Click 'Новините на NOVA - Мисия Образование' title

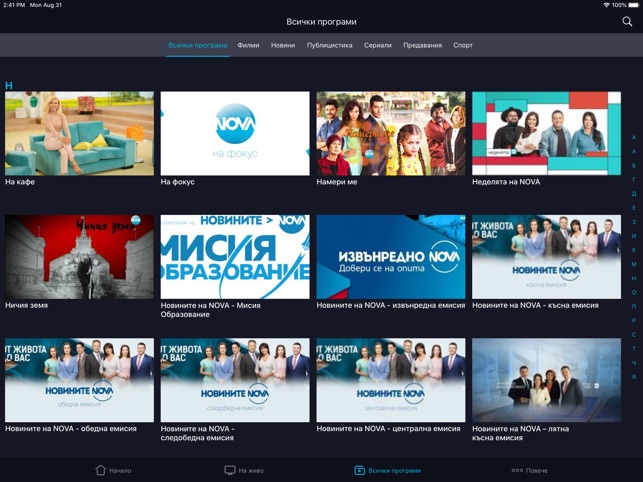tap(210, 310)
